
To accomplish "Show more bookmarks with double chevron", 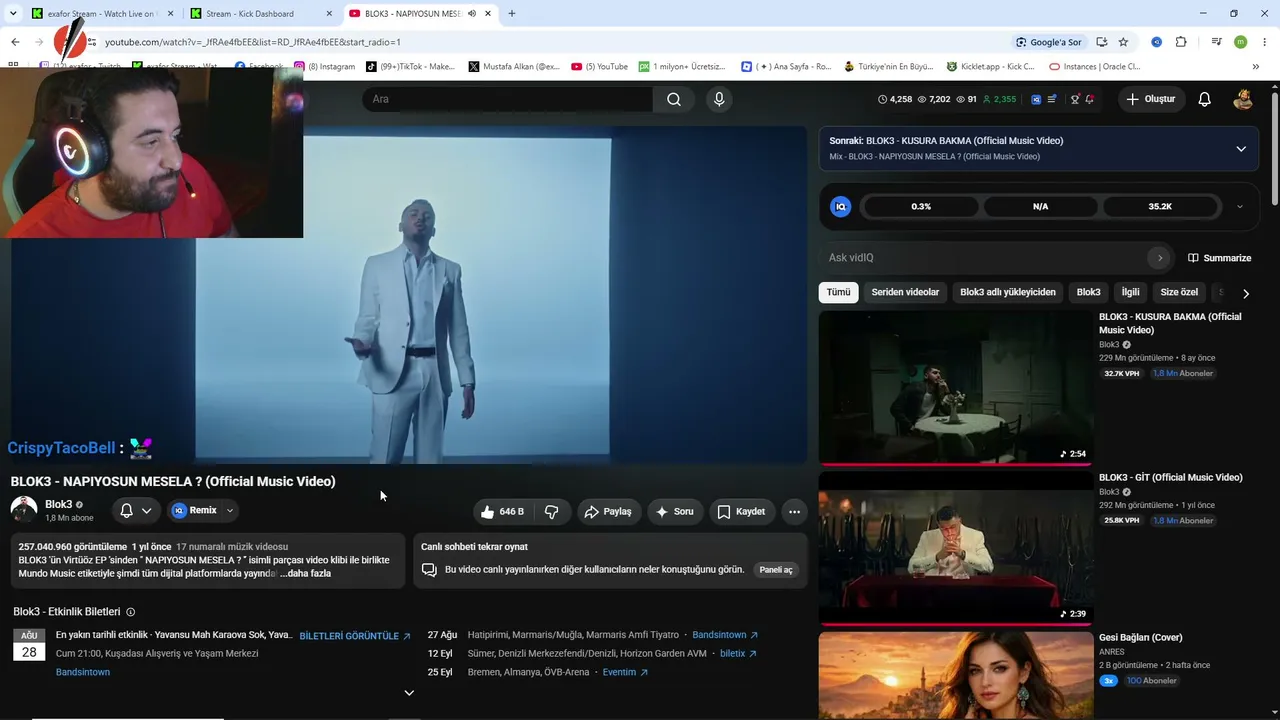I will 1256,67.
